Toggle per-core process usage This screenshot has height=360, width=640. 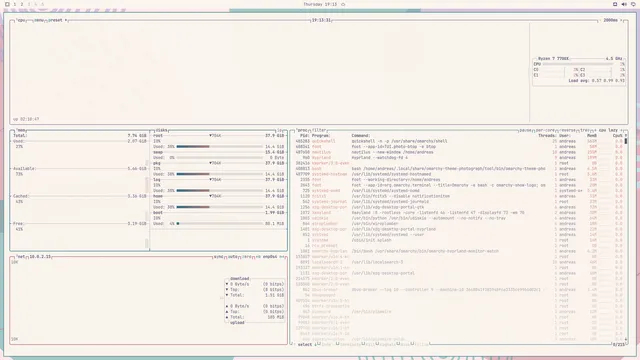tap(545, 130)
